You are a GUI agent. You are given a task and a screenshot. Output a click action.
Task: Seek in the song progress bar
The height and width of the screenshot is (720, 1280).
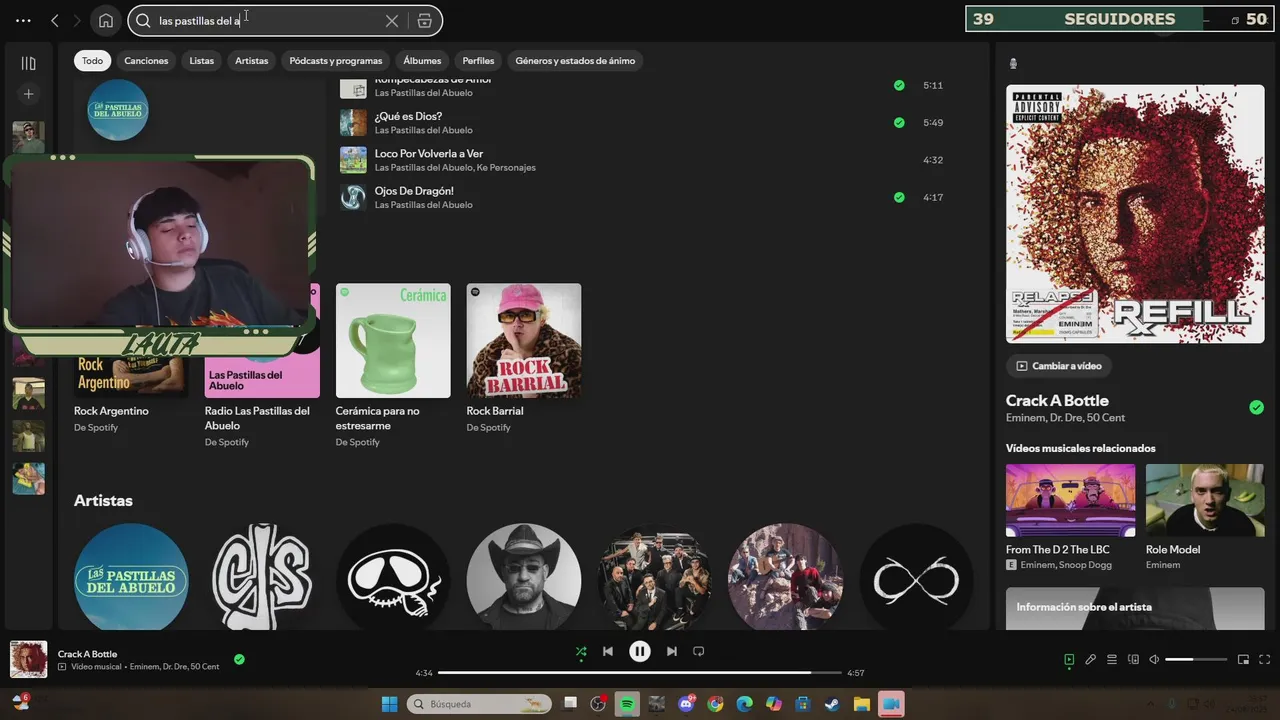[640, 673]
